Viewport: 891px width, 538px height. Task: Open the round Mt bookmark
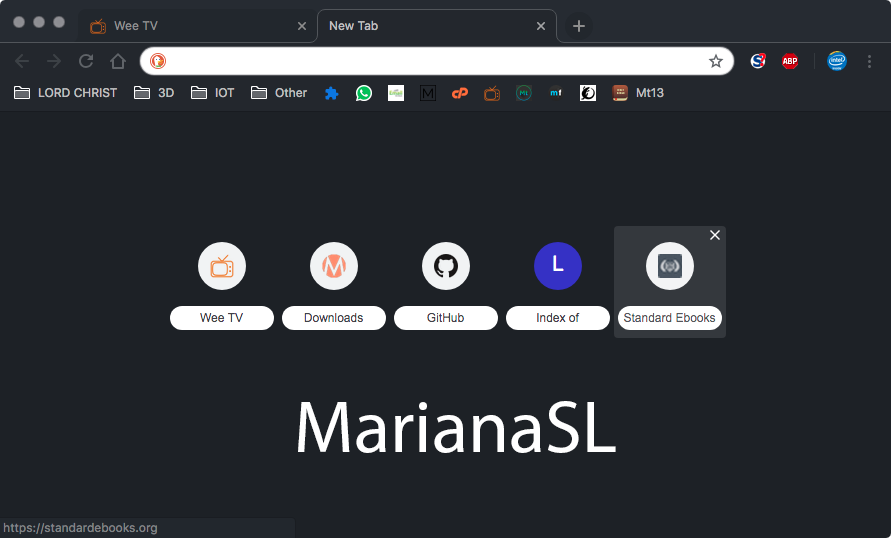coord(524,93)
